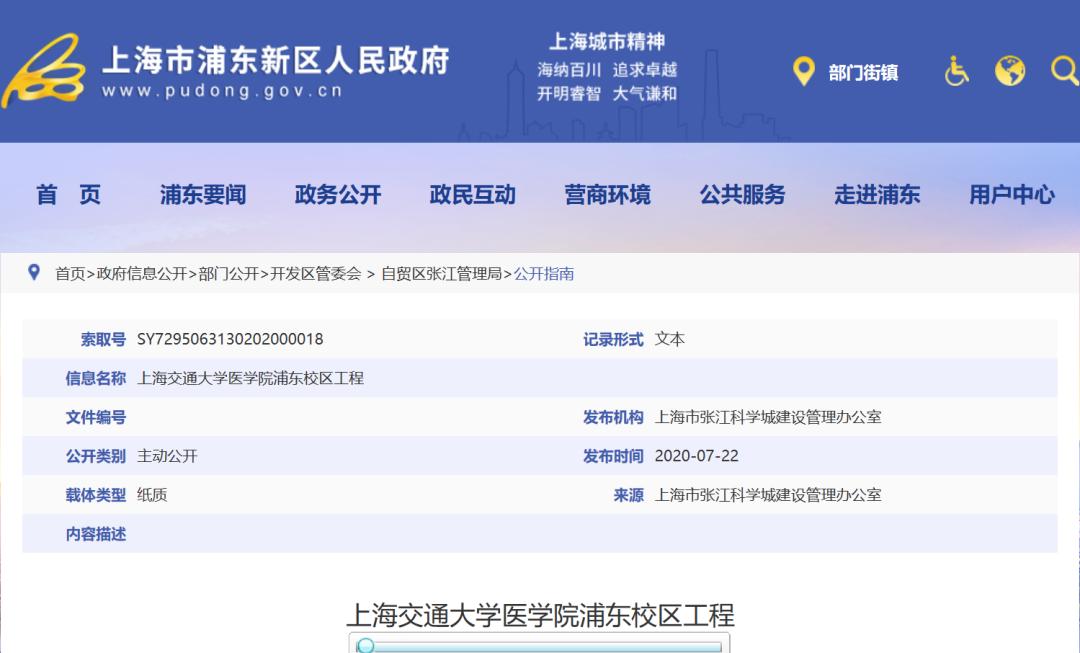1080x653 pixels.
Task: Click 自贸区张江管理局 breadcrumb link
Action: 442,273
